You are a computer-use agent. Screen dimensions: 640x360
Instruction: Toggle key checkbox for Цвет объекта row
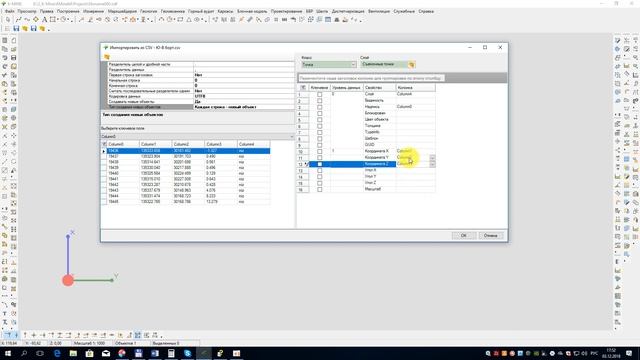320,120
